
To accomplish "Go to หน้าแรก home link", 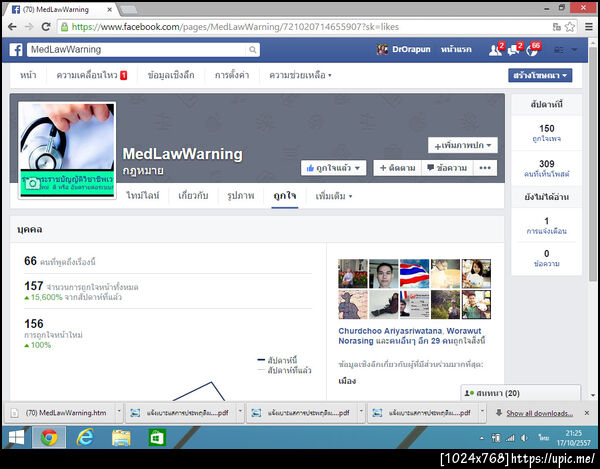I will coord(456,49).
